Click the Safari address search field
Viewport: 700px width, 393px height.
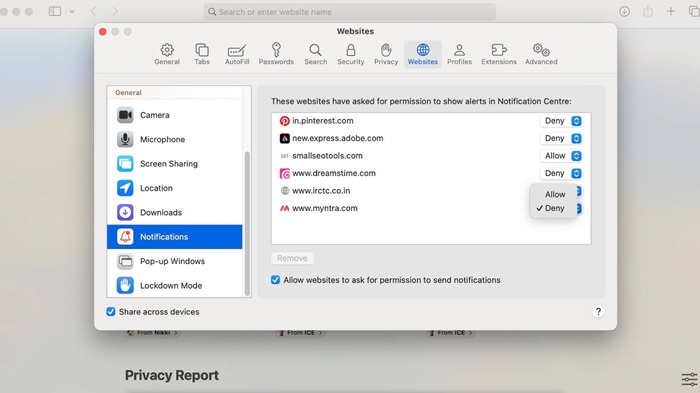pyautogui.click(x=350, y=12)
